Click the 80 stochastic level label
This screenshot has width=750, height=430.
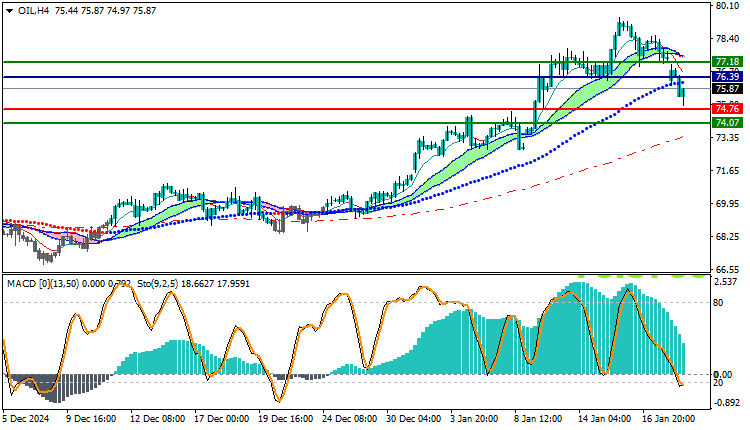coord(718,303)
